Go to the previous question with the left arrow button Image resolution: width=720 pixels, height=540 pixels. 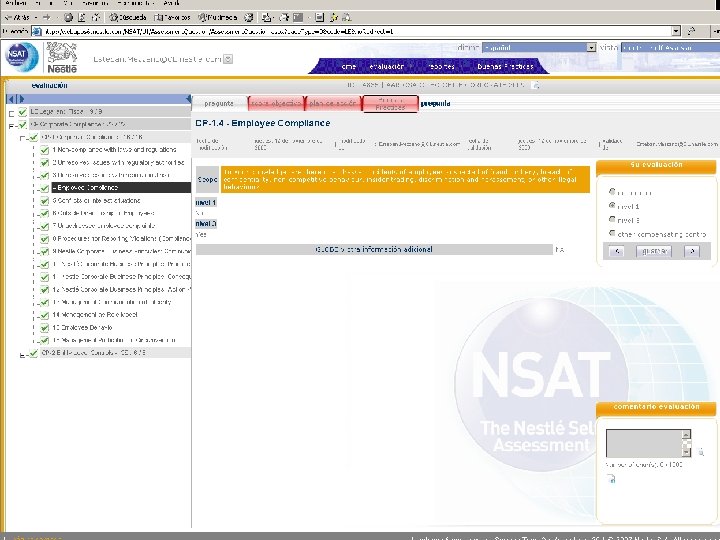[x=617, y=251]
